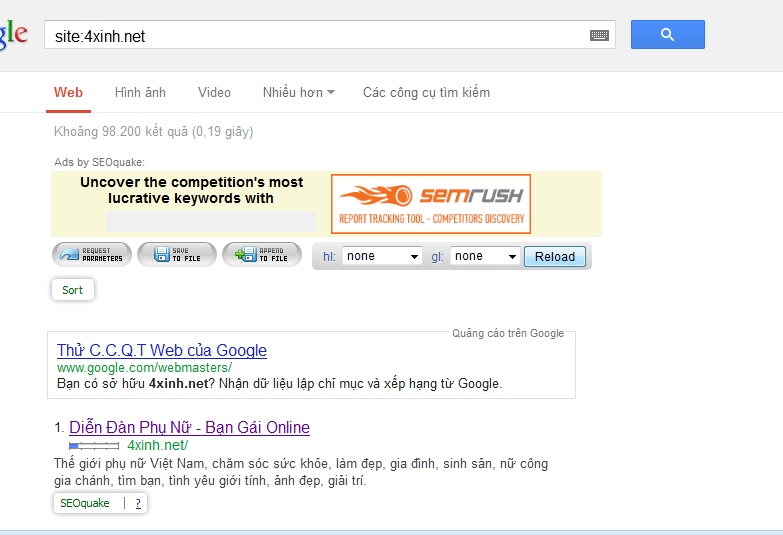Click the www.google.com/webmasters/ URL text
Viewport: 783px width, 535px height.
coord(144,368)
